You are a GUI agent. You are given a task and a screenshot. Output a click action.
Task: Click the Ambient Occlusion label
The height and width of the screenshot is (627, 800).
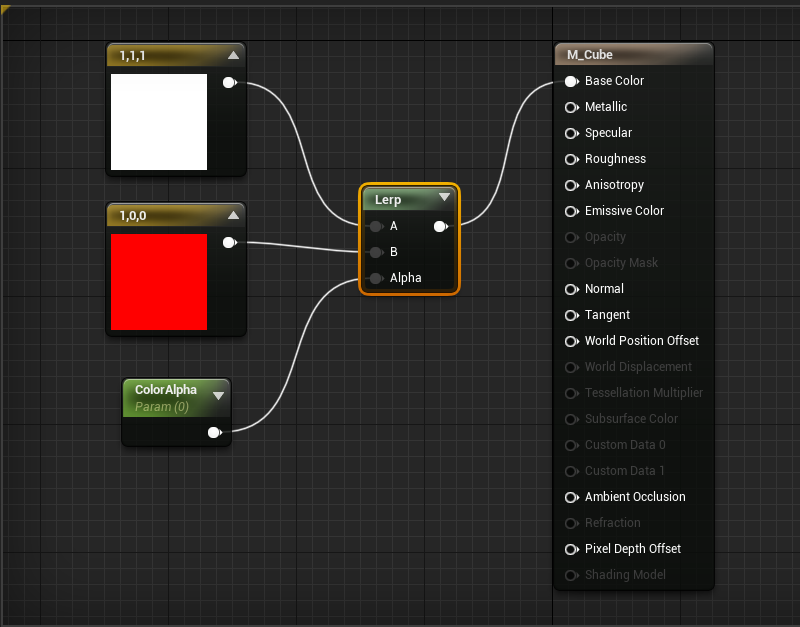[x=635, y=497]
